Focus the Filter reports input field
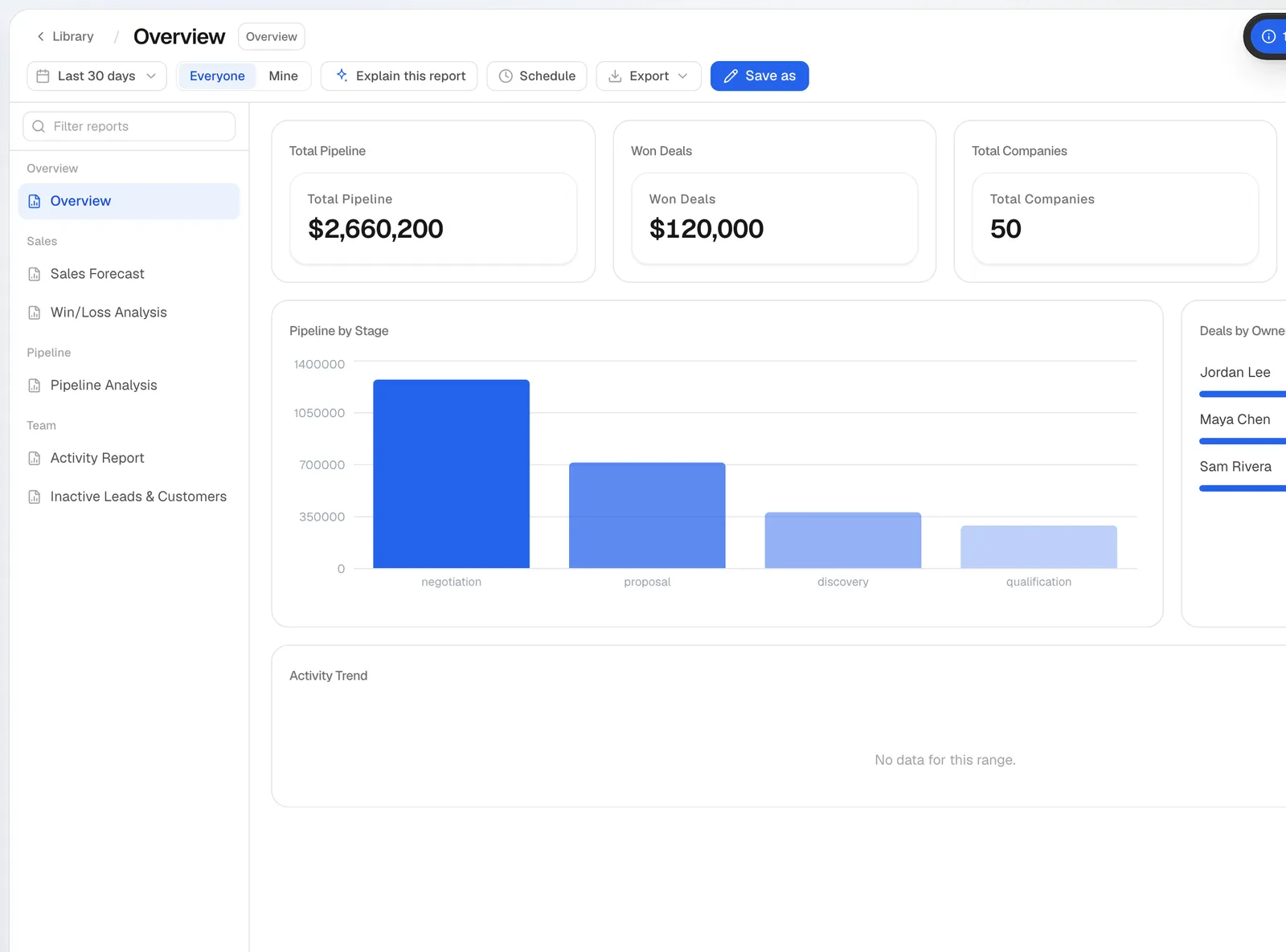Image resolution: width=1286 pixels, height=952 pixels. [x=129, y=126]
